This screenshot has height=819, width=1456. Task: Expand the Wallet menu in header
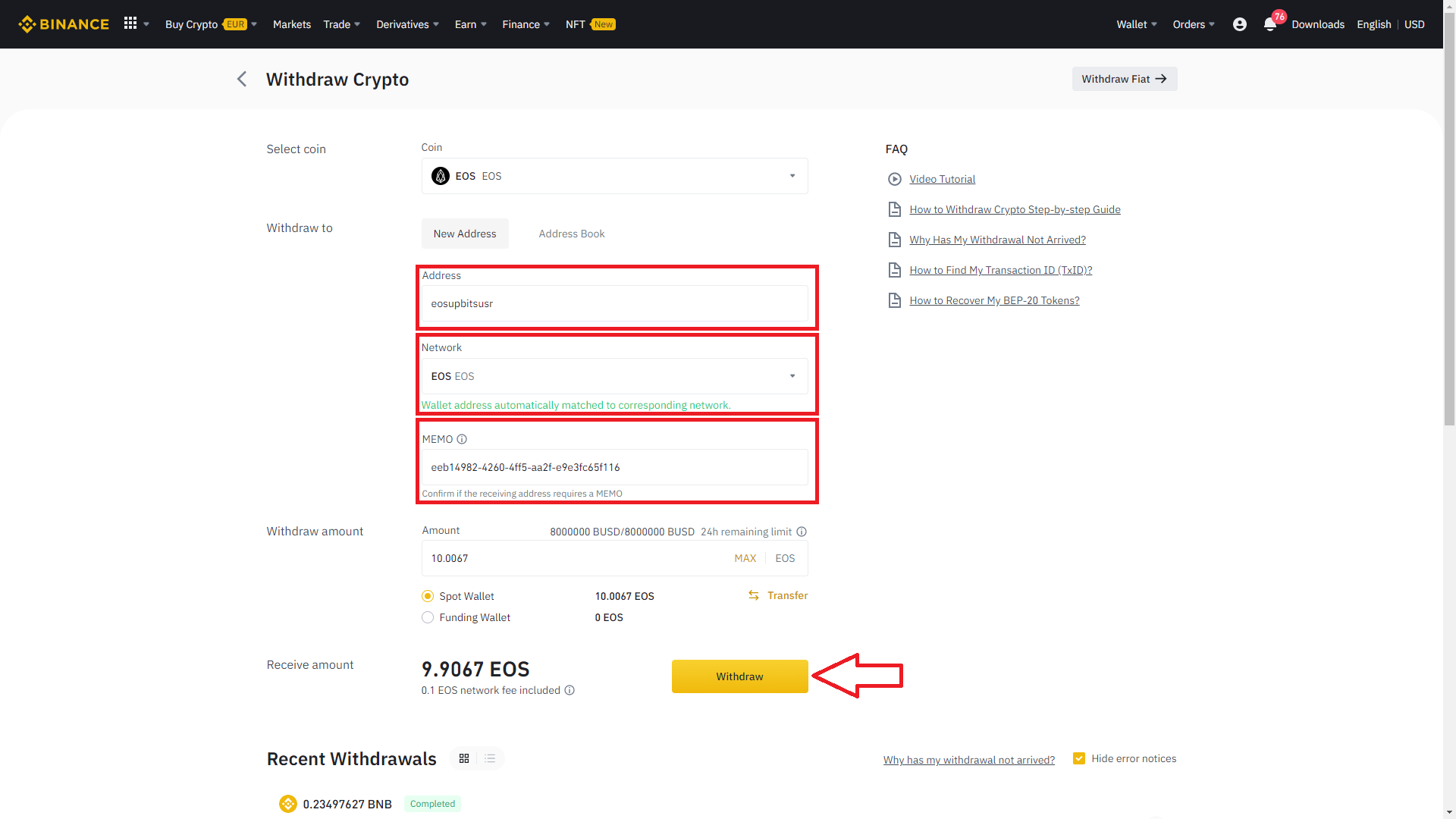tap(1136, 24)
